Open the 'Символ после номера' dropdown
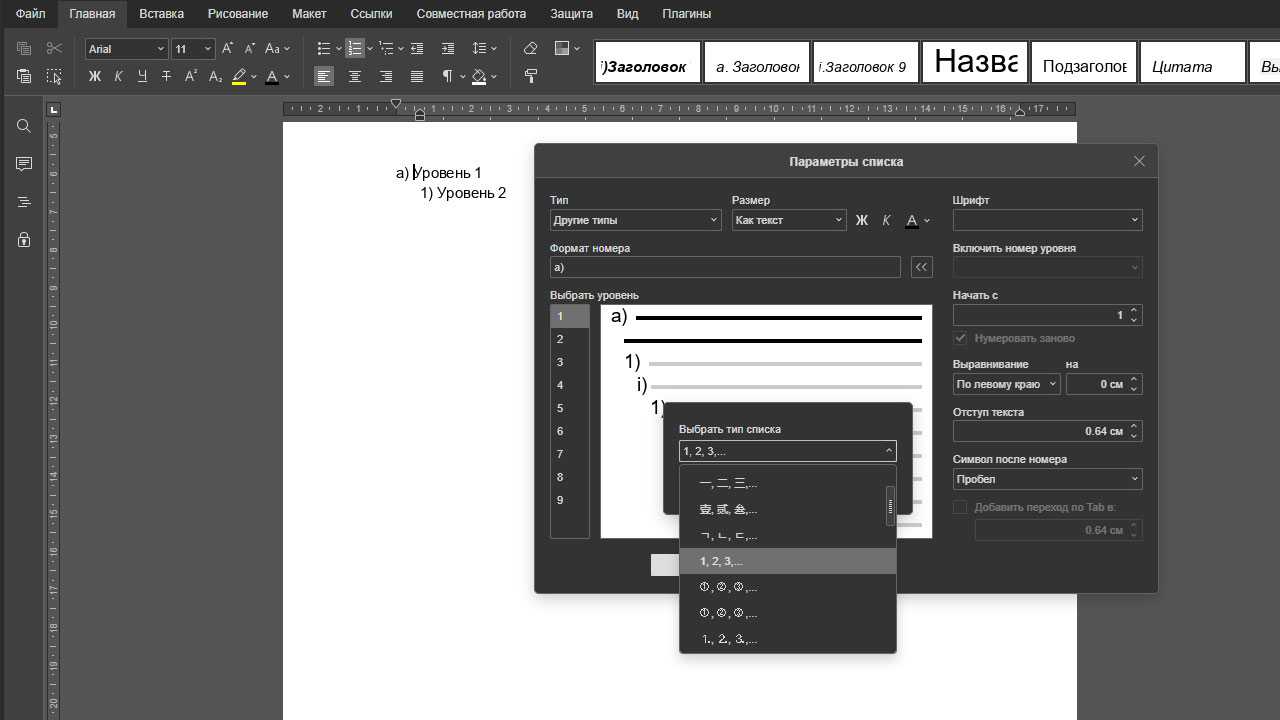 pyautogui.click(x=1047, y=479)
